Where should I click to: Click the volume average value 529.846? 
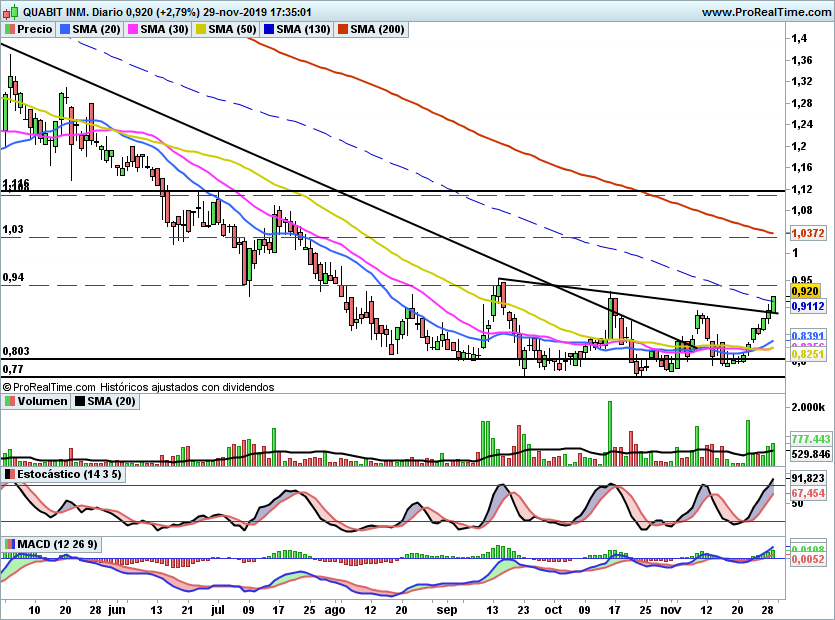[811, 454]
